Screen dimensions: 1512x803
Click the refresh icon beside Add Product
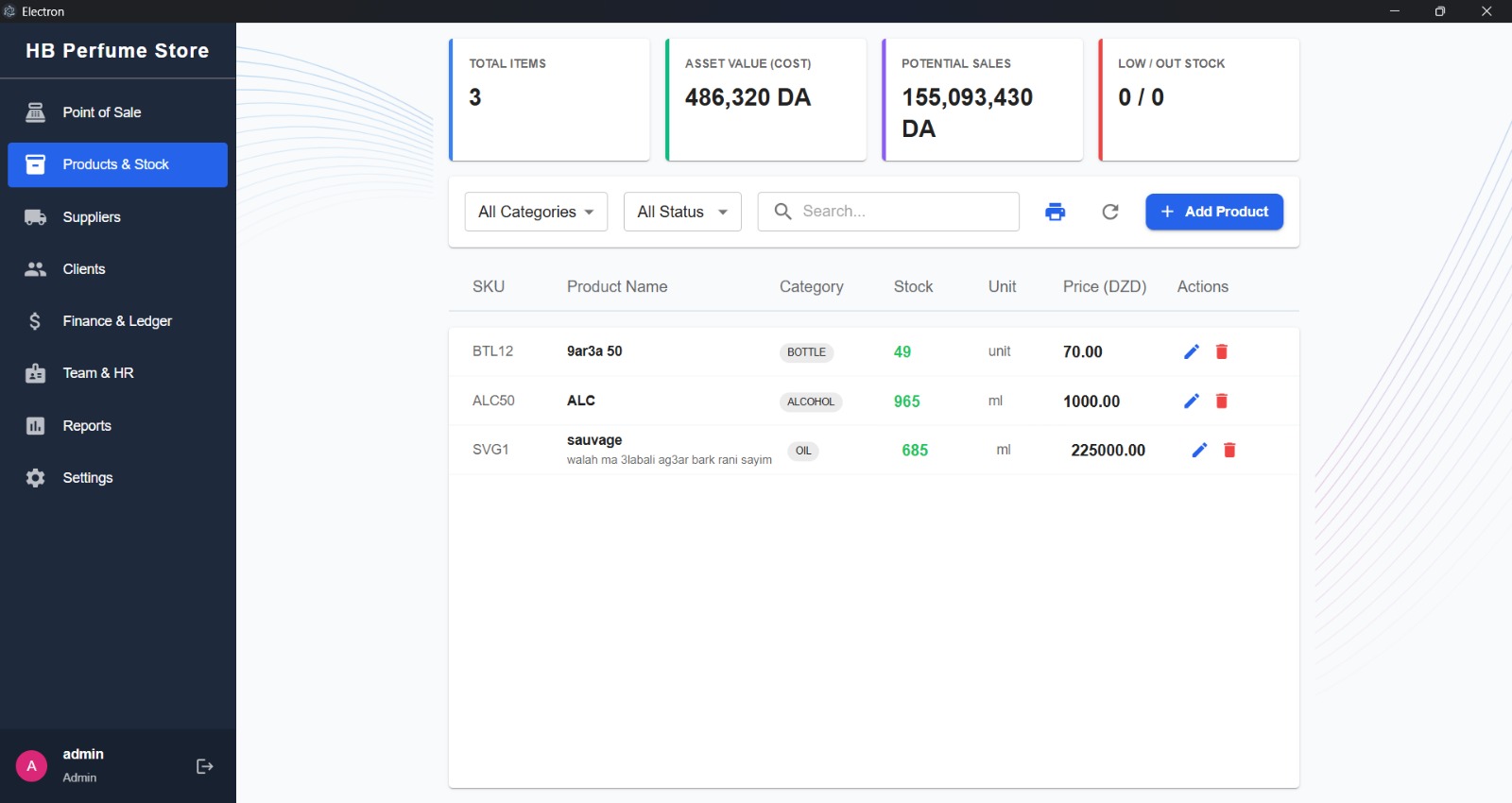(x=1110, y=212)
